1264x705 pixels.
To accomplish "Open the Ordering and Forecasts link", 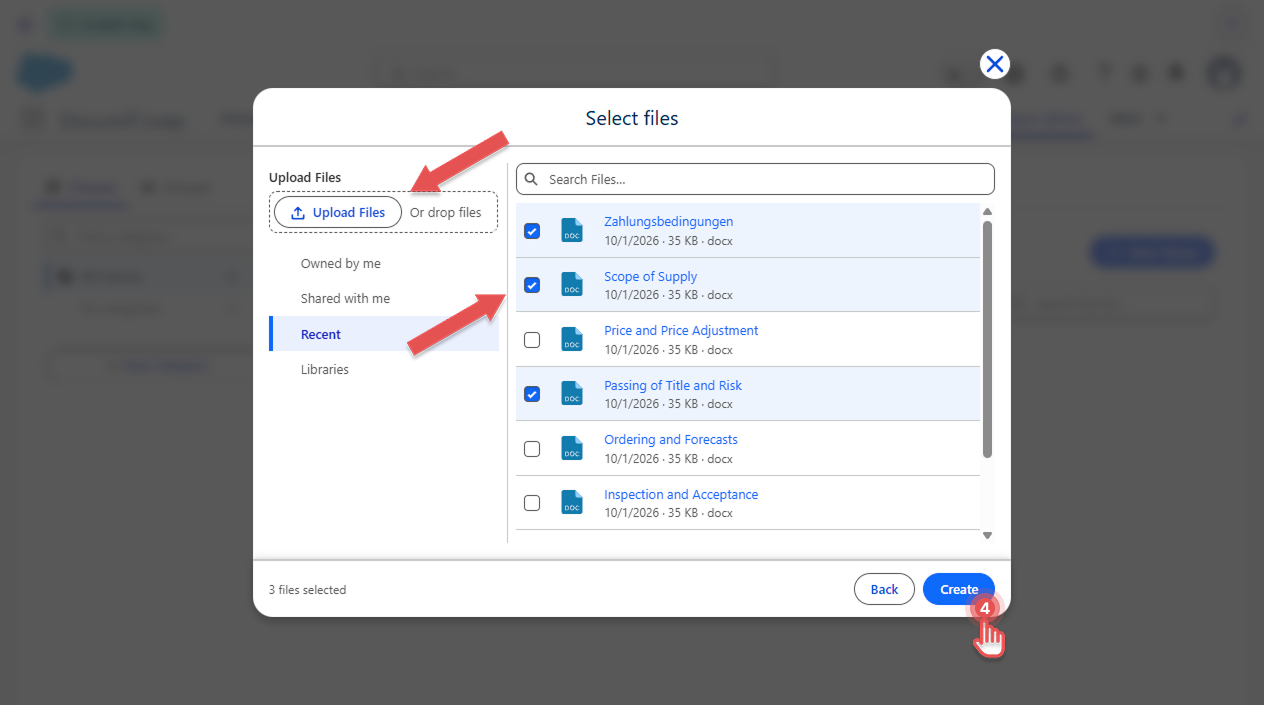I will 671,440.
